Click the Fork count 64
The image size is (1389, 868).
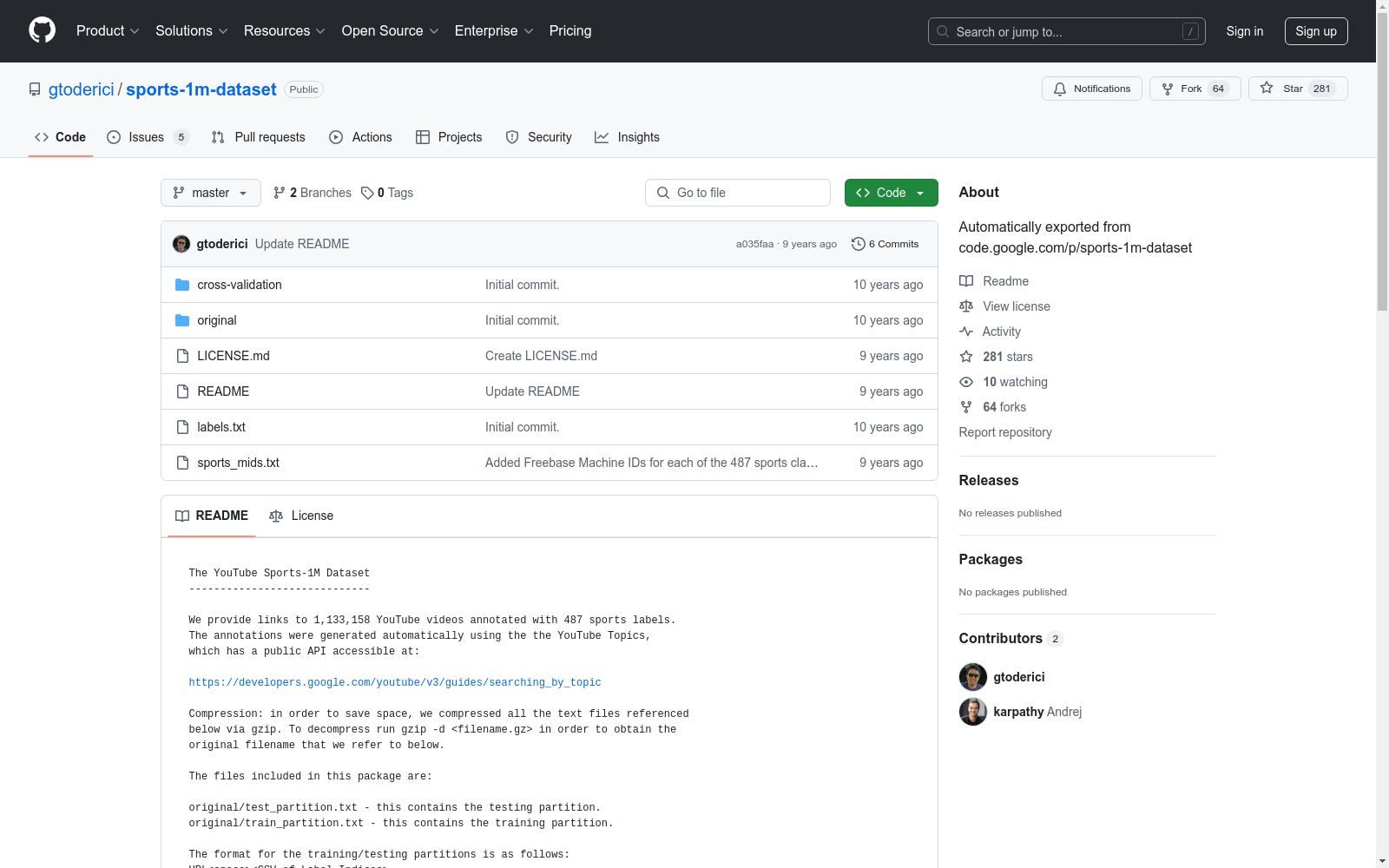(1219, 89)
